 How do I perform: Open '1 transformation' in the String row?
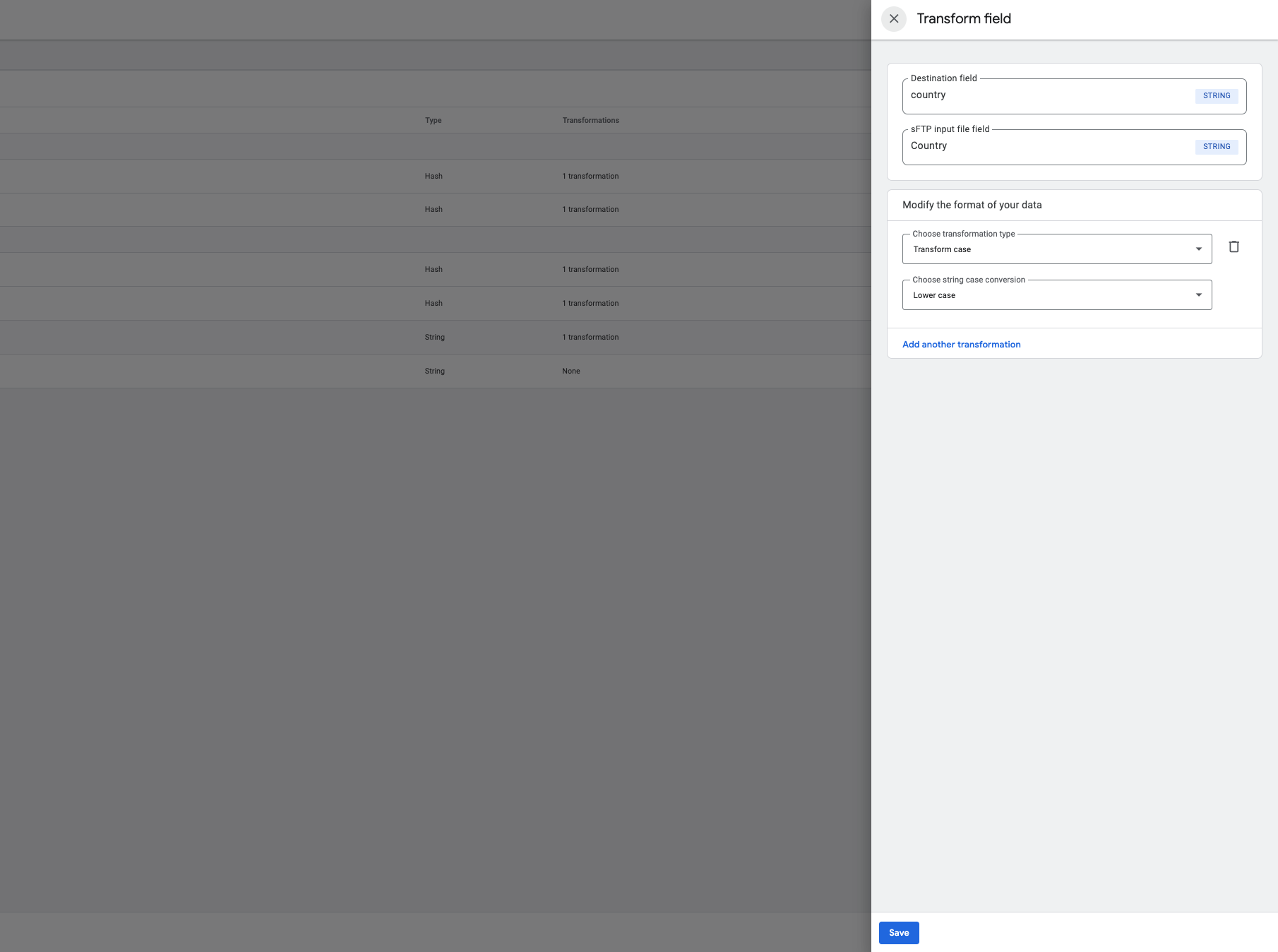[590, 338]
